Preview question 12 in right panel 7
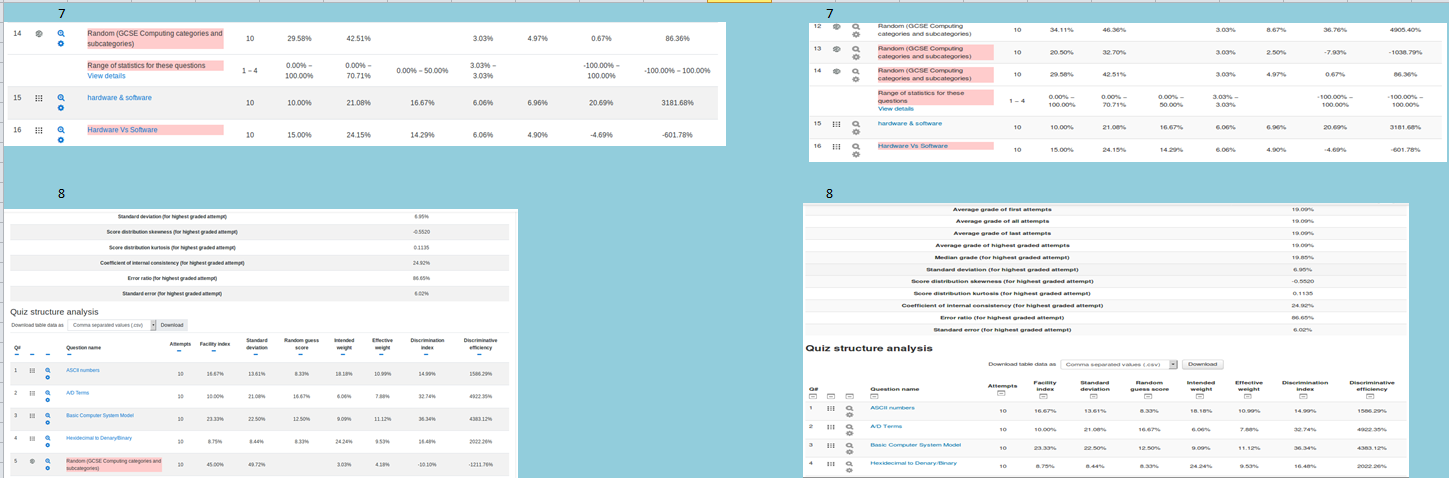Screen dimensions: 1449x478 [x=856, y=26]
